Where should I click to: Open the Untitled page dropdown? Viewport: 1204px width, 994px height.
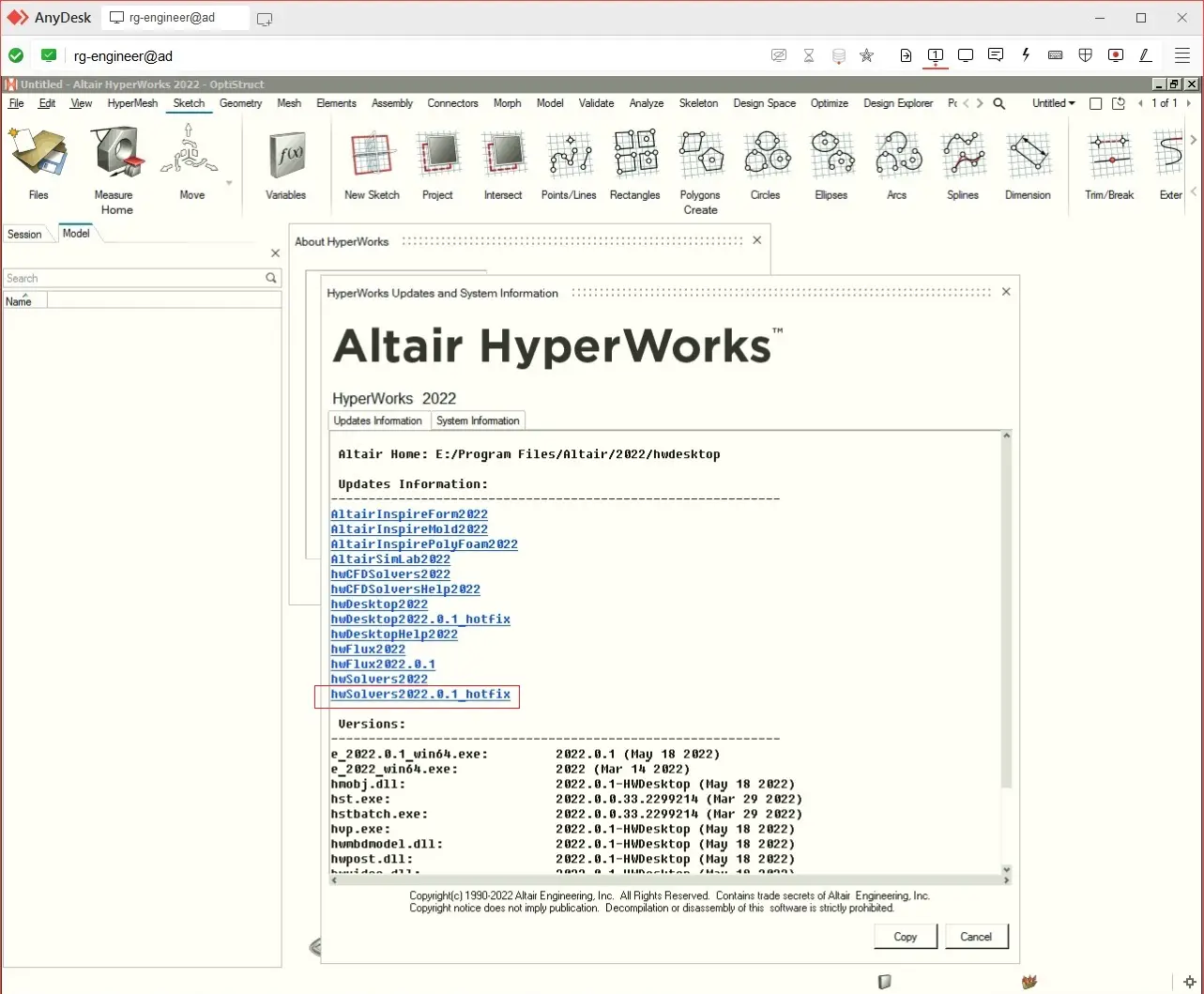[1054, 103]
